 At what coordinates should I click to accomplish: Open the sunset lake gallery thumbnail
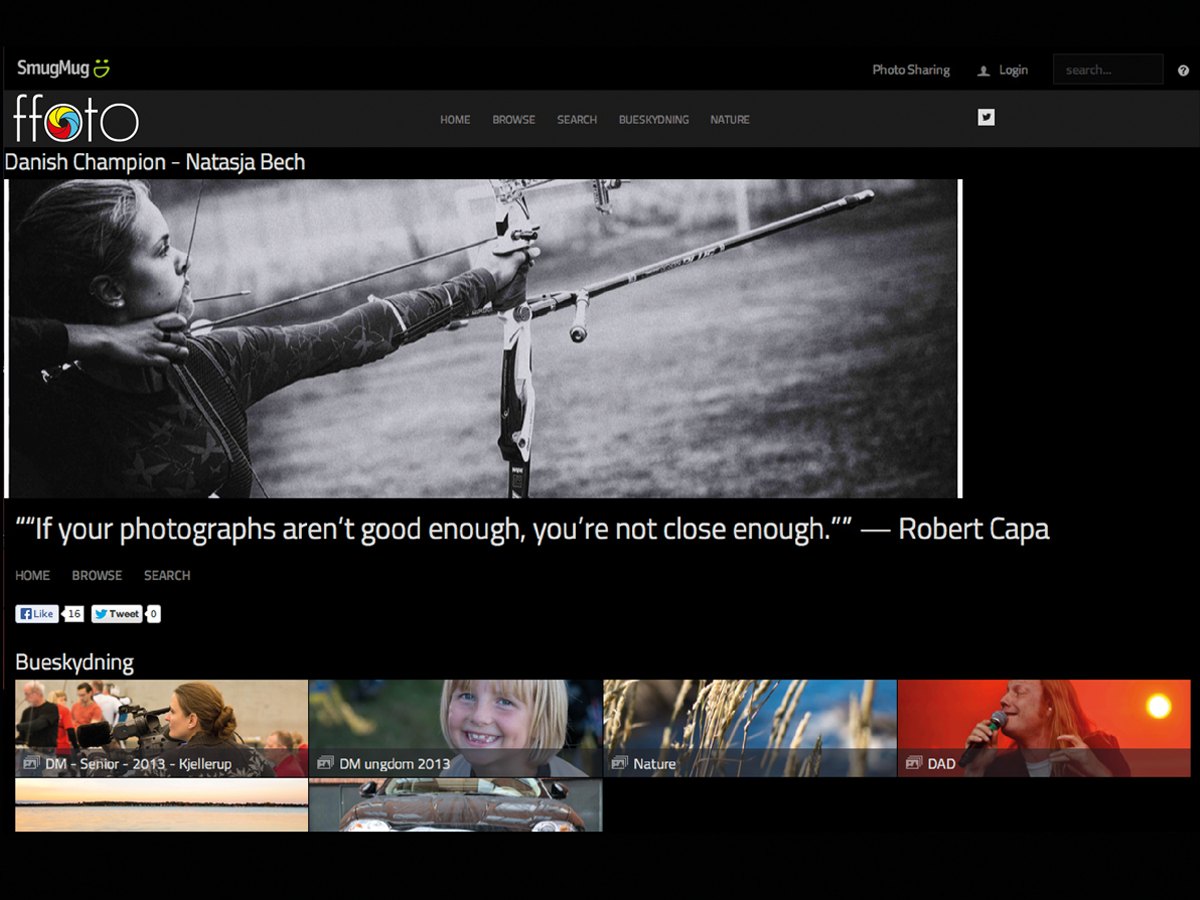coord(161,805)
